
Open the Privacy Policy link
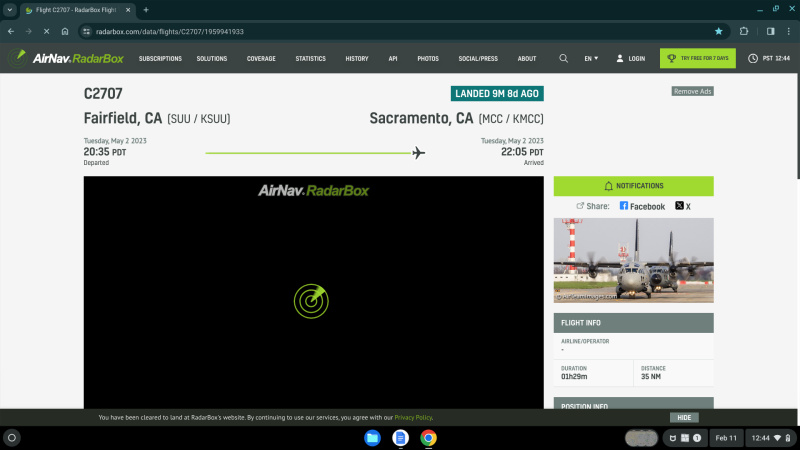(413, 417)
